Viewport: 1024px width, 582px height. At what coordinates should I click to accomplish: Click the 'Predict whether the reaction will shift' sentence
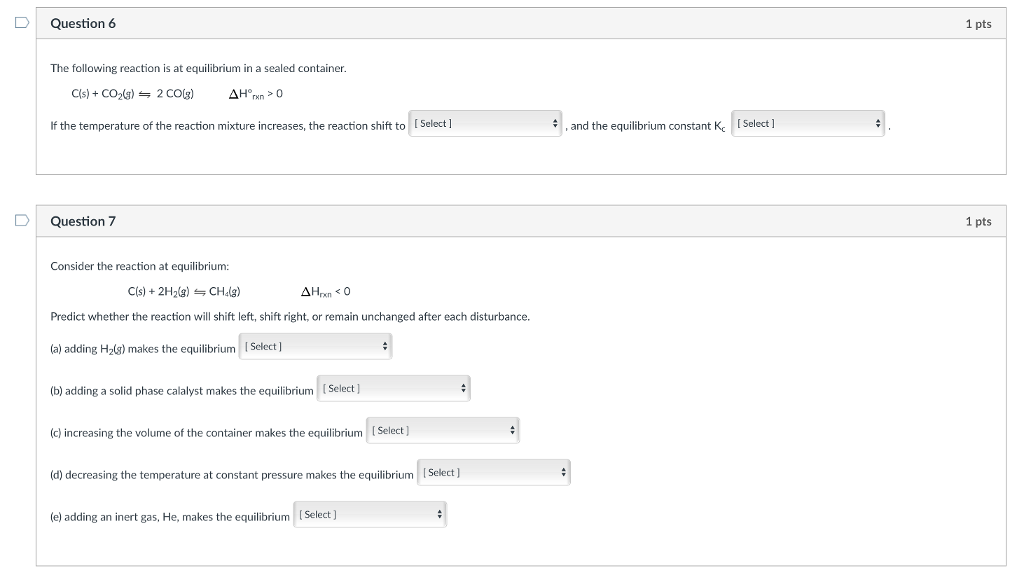(x=290, y=317)
